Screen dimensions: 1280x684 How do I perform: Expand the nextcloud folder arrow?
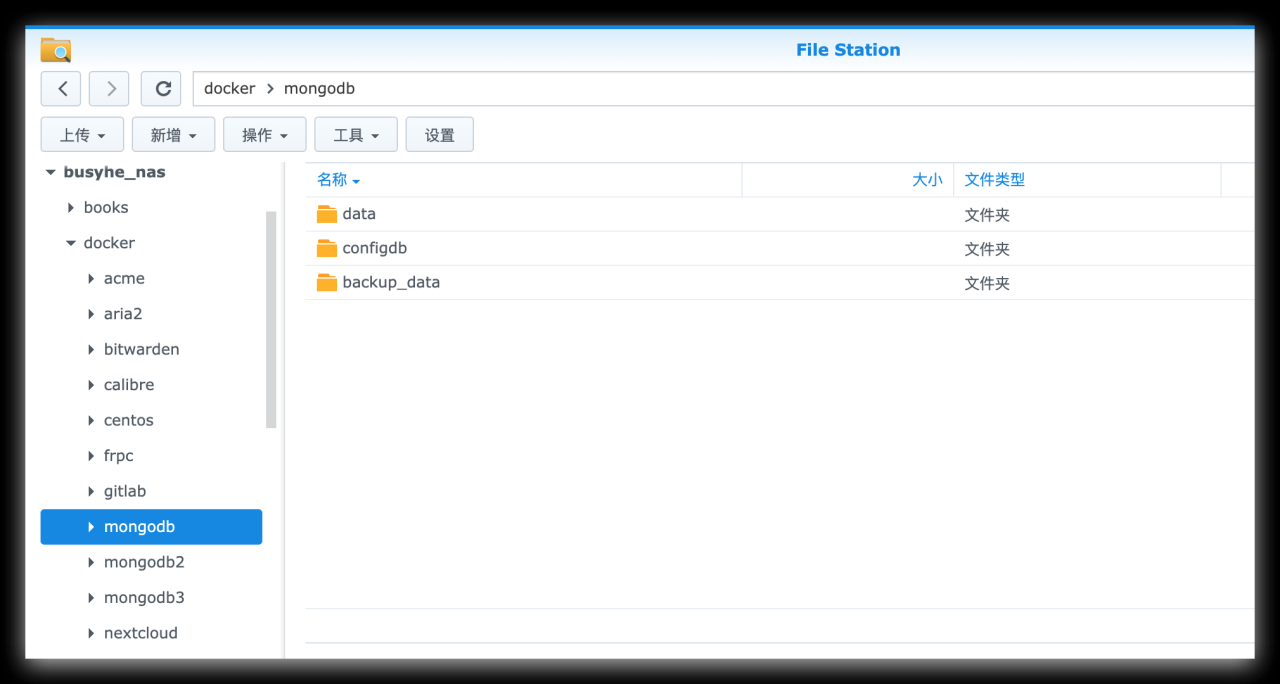pyautogui.click(x=91, y=634)
